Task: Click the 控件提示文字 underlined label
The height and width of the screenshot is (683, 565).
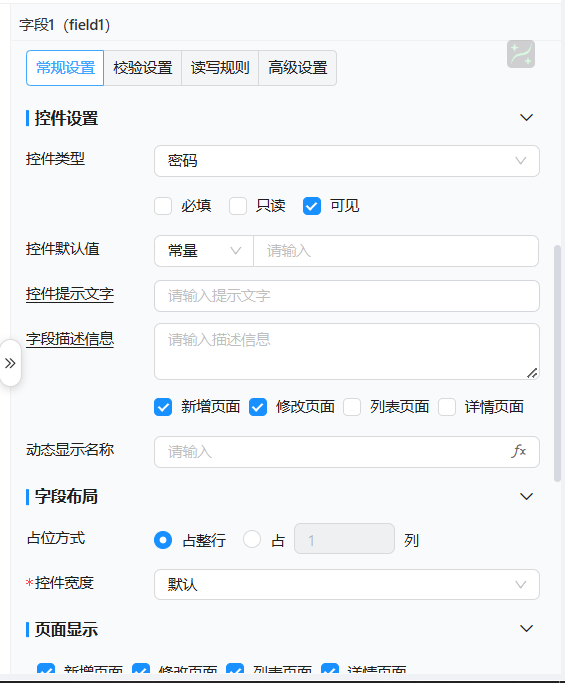Action: click(x=70, y=294)
